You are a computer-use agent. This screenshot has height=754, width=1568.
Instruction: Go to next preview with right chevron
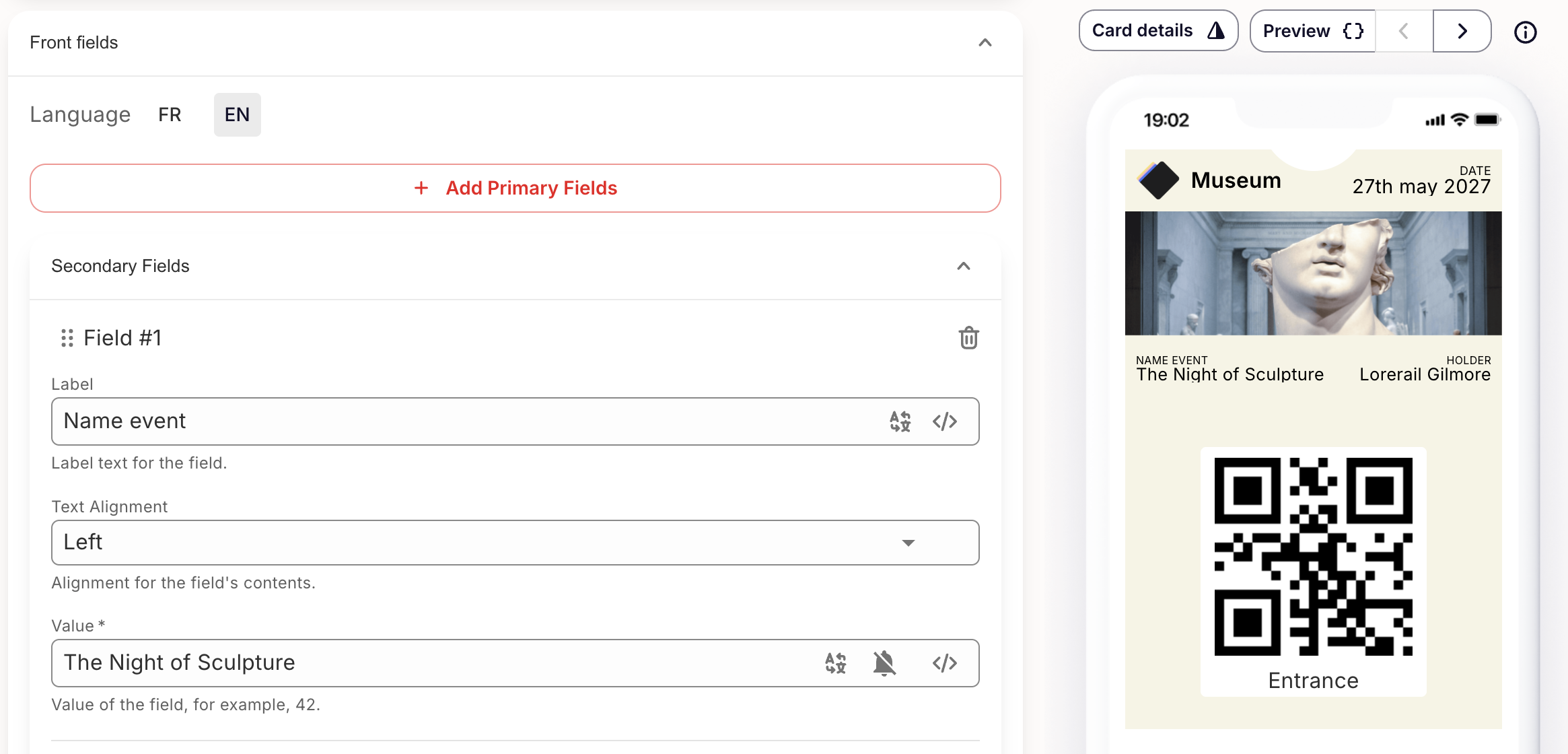click(x=1462, y=31)
